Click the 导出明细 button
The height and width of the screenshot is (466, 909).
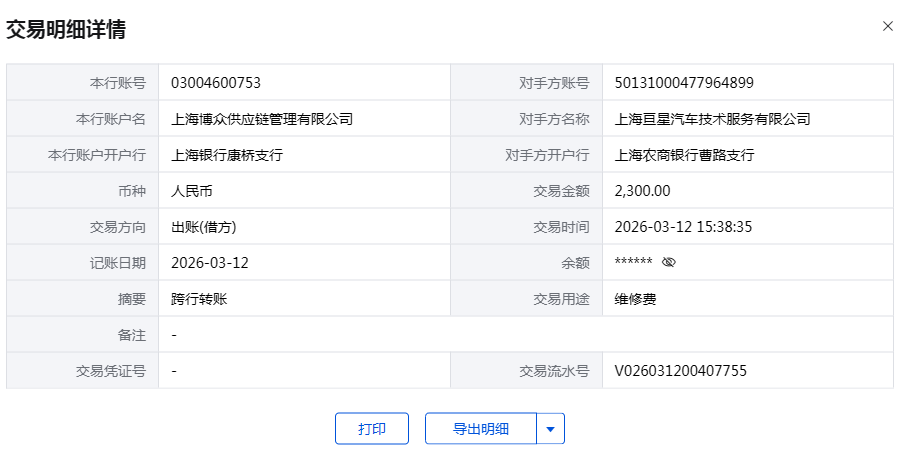click(481, 429)
